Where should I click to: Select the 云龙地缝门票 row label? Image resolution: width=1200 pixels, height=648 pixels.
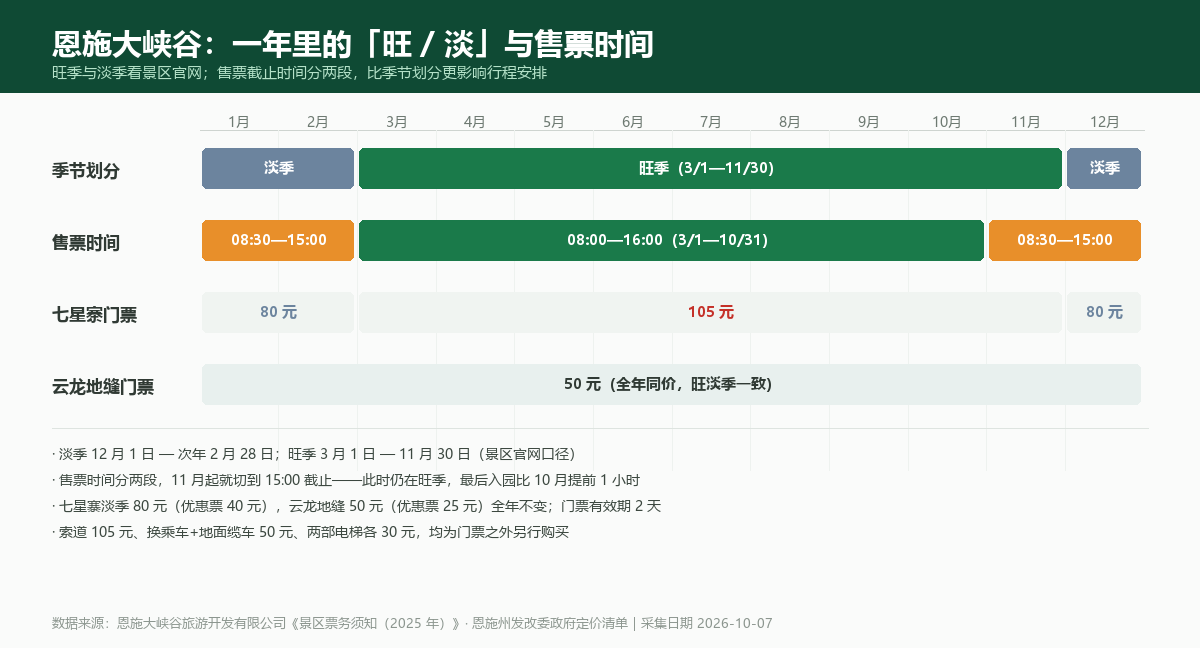click(x=103, y=387)
